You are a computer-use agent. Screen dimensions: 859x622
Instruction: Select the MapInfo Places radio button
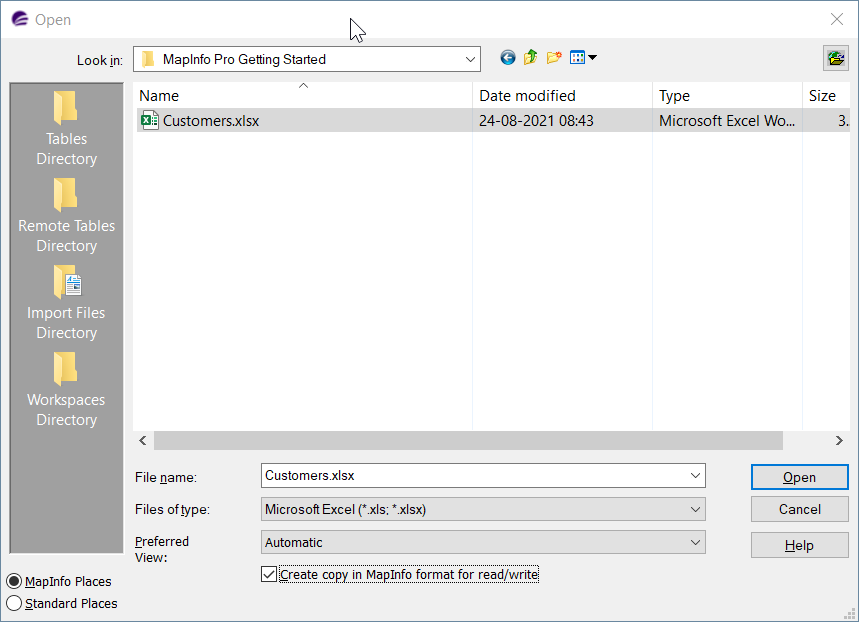point(14,581)
